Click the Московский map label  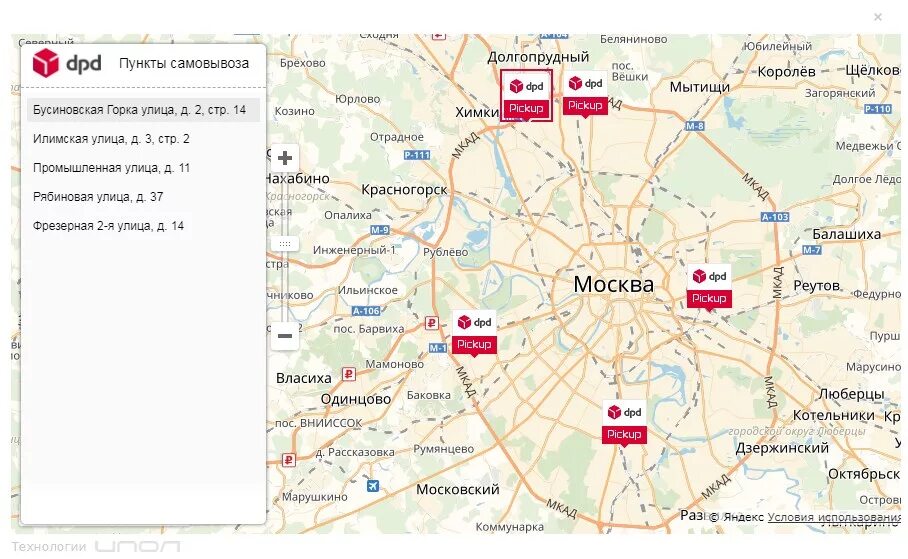[x=457, y=489]
